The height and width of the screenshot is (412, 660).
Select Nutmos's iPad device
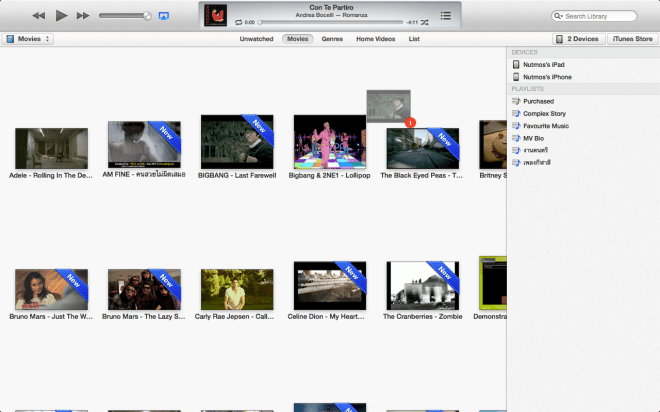(x=546, y=64)
